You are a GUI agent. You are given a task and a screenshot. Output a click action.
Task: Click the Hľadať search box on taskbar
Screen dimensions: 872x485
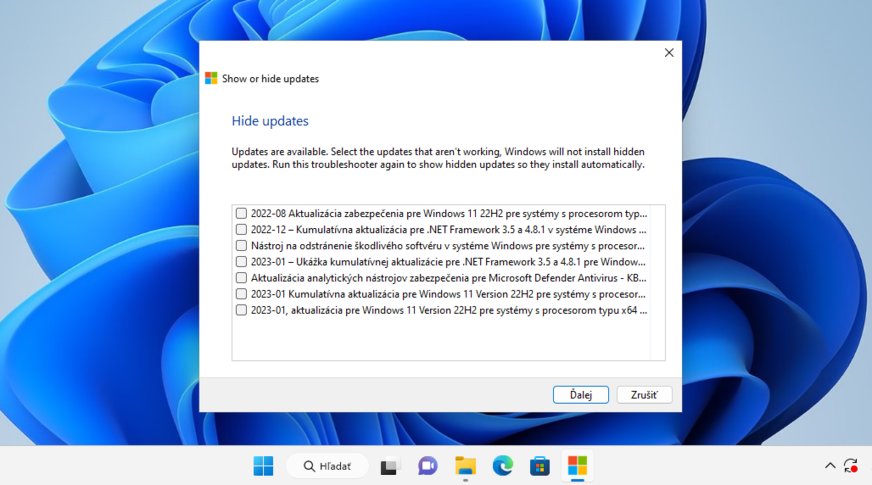pyautogui.click(x=327, y=466)
